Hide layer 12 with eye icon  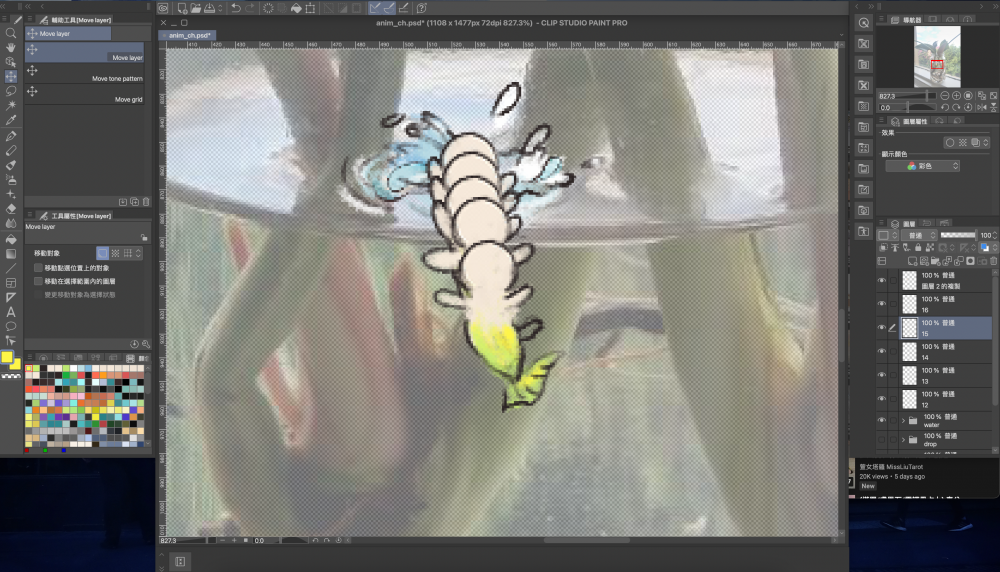pos(882,399)
